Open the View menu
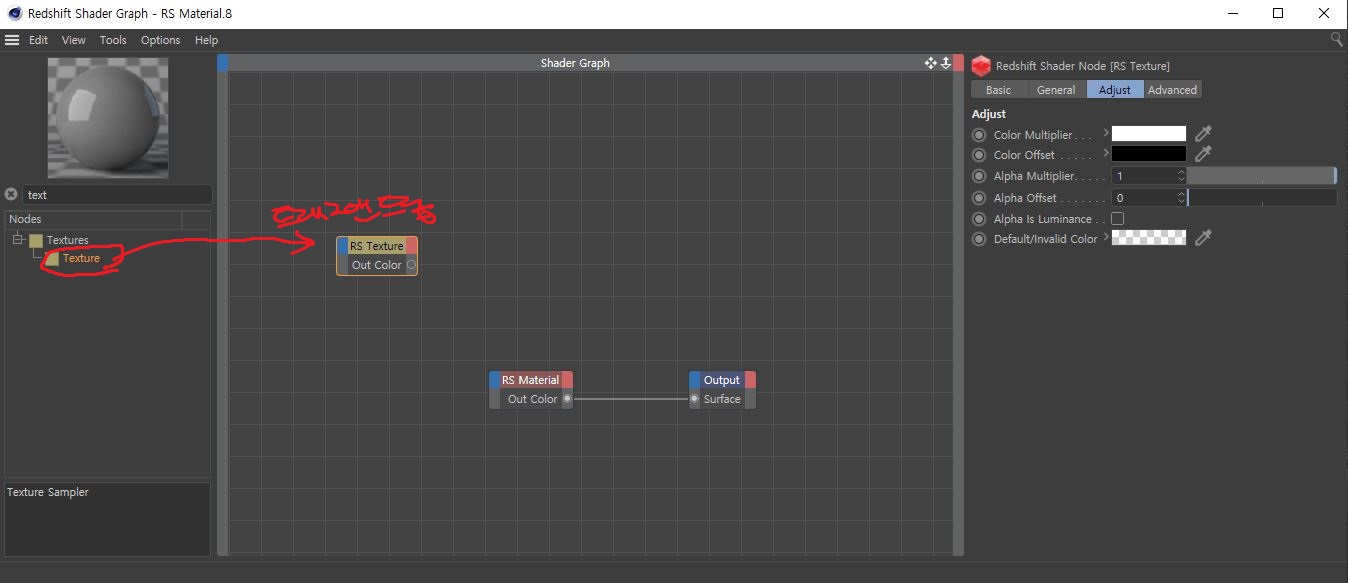 tap(74, 40)
